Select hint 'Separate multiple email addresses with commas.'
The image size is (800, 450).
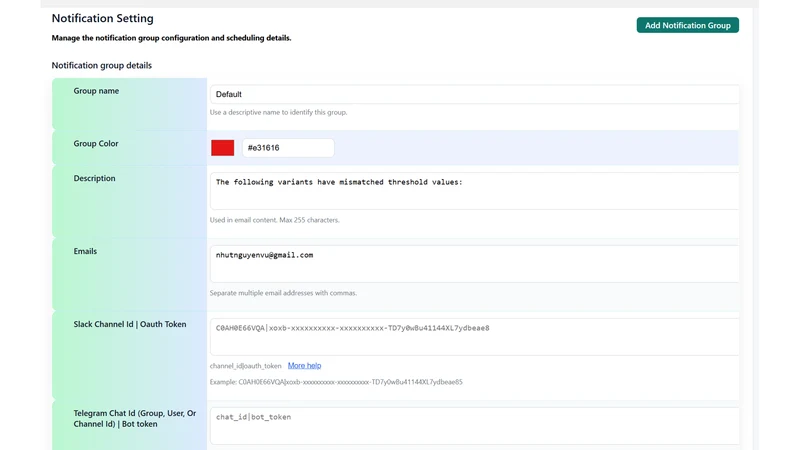(x=283, y=293)
